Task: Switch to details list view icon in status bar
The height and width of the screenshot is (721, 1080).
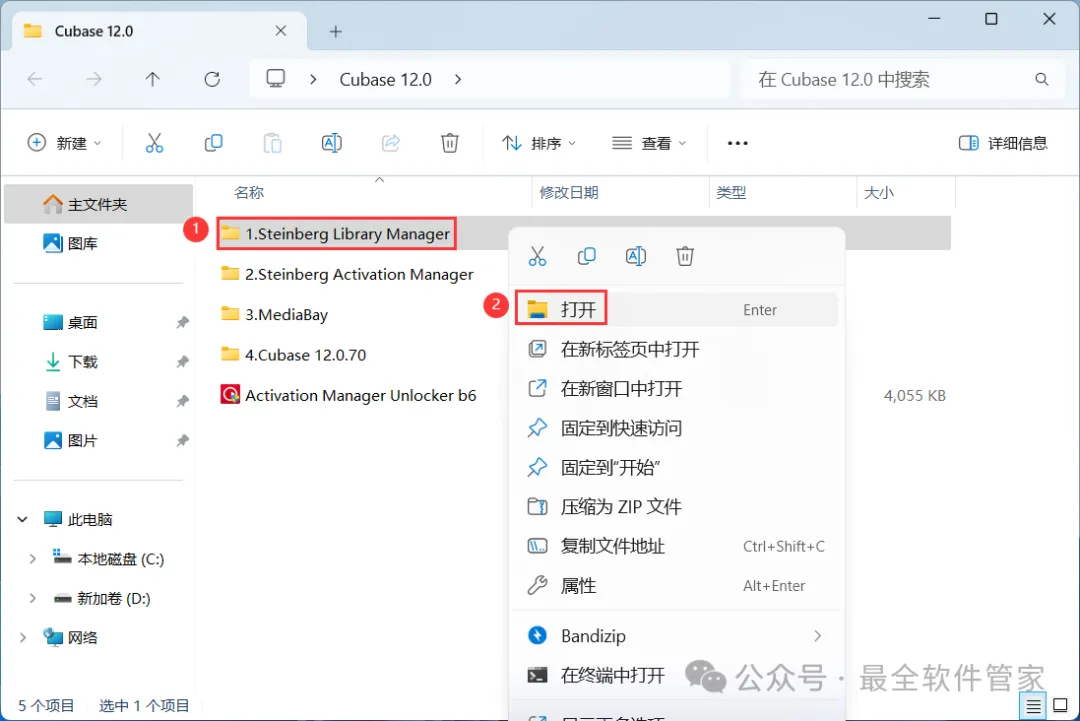Action: point(1033,706)
